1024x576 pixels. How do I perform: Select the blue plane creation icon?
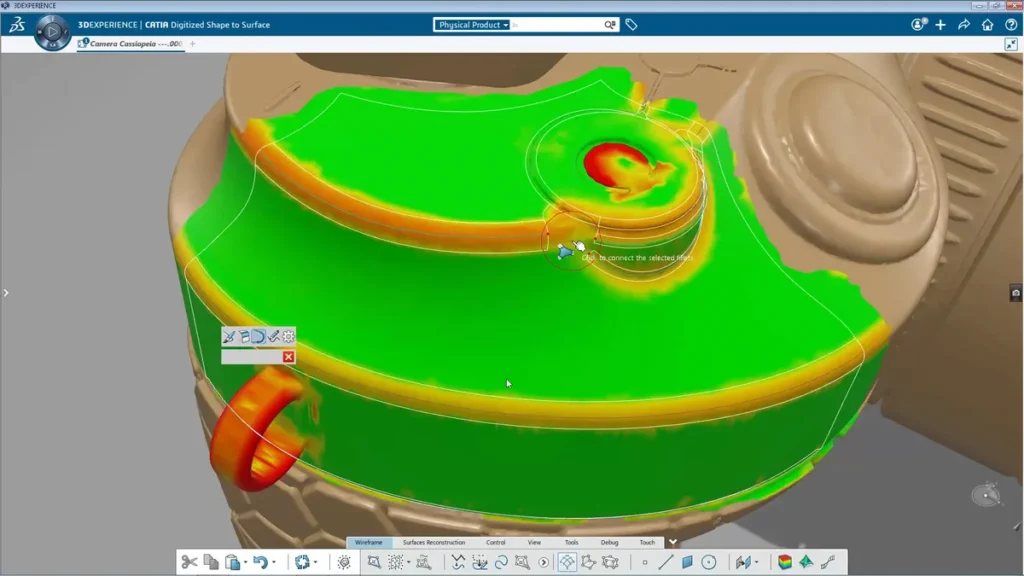pyautogui.click(x=687, y=562)
